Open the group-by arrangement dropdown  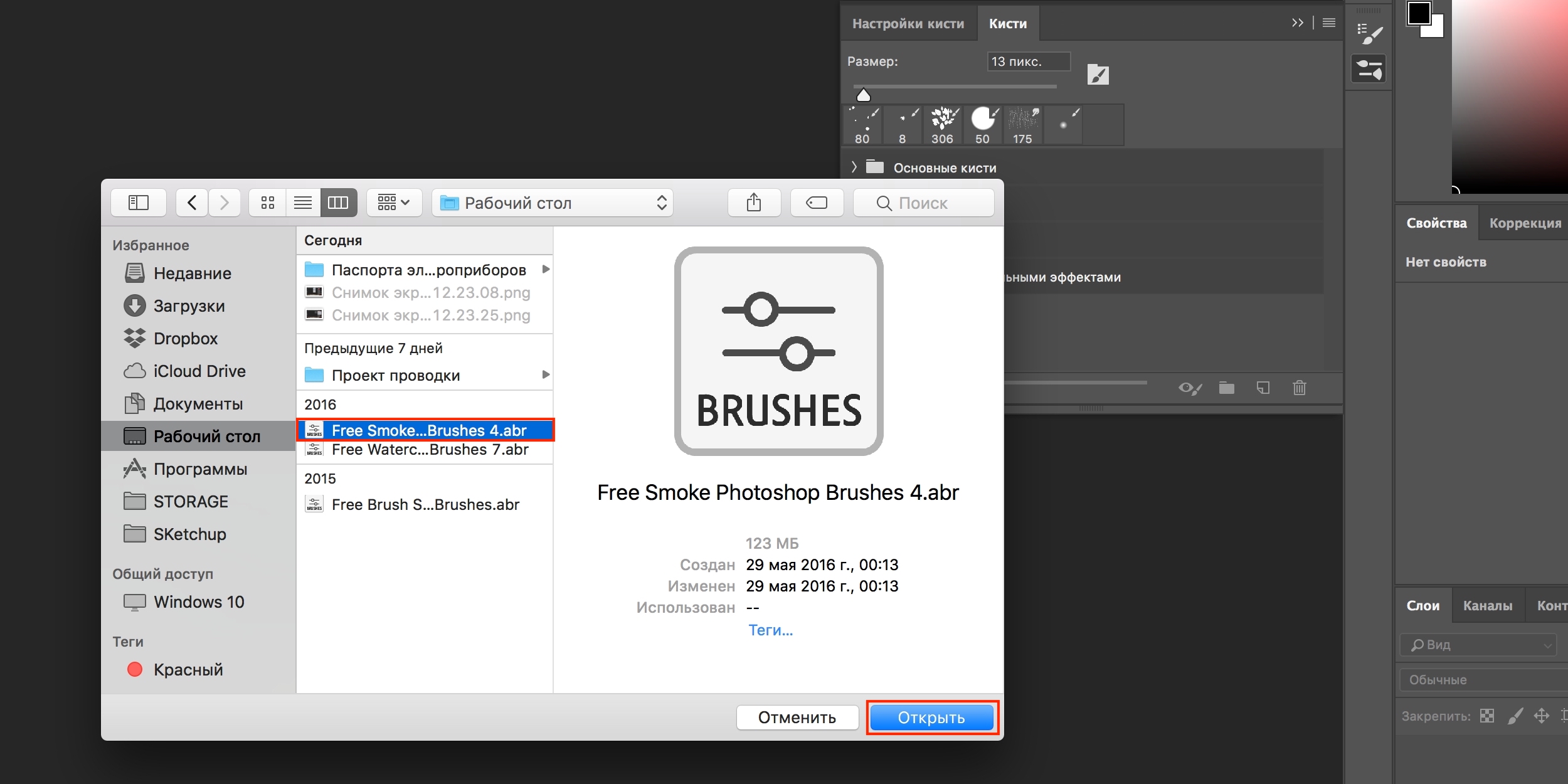393,203
